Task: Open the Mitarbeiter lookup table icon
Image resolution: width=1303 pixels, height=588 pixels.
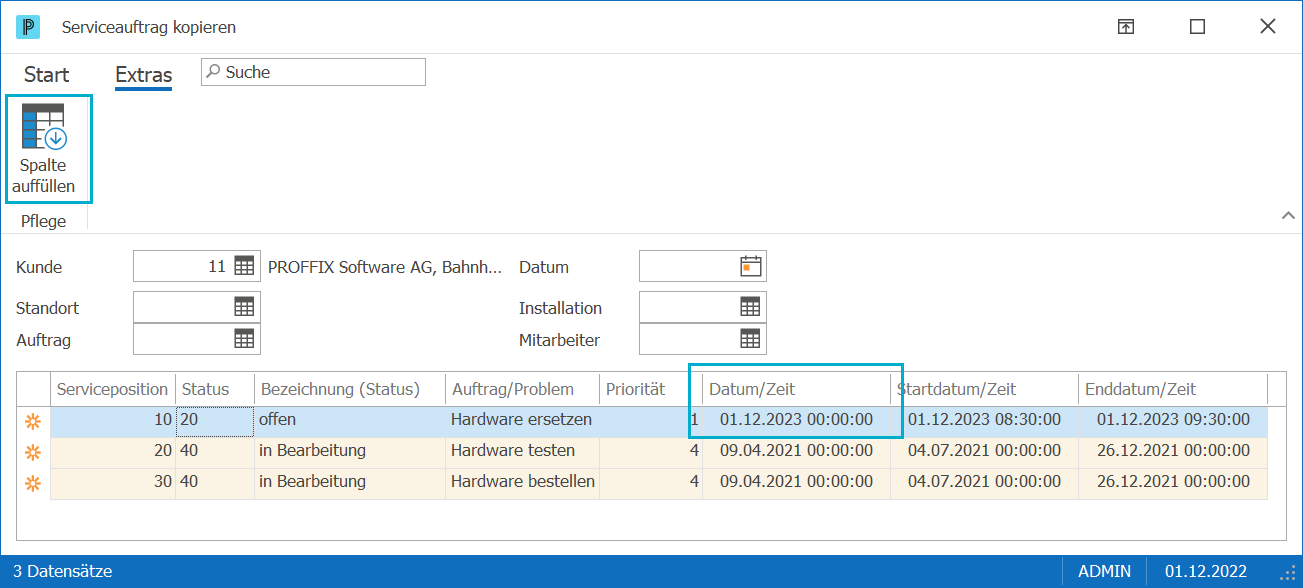Action: (750, 339)
